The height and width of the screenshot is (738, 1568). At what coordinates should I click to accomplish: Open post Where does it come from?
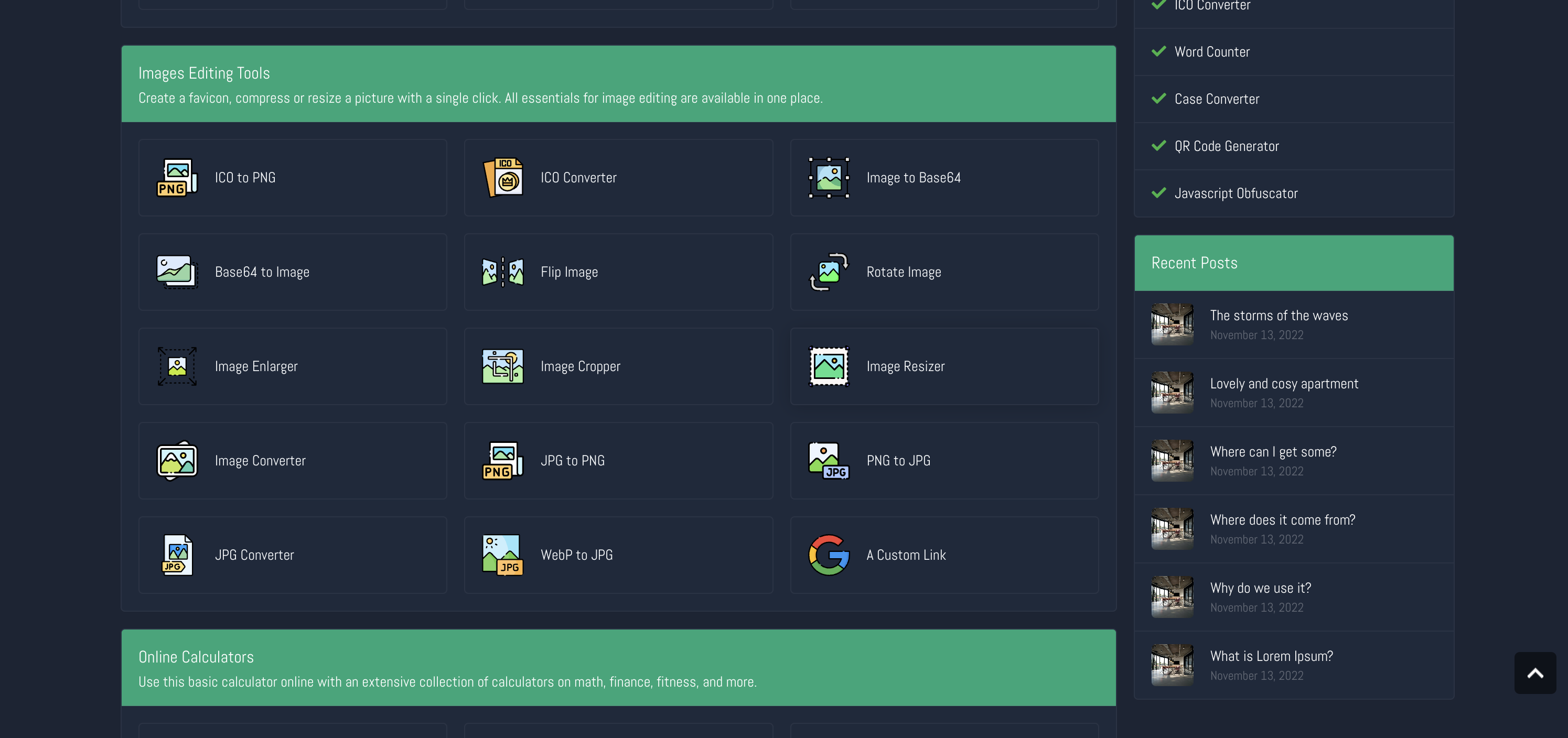point(1283,519)
